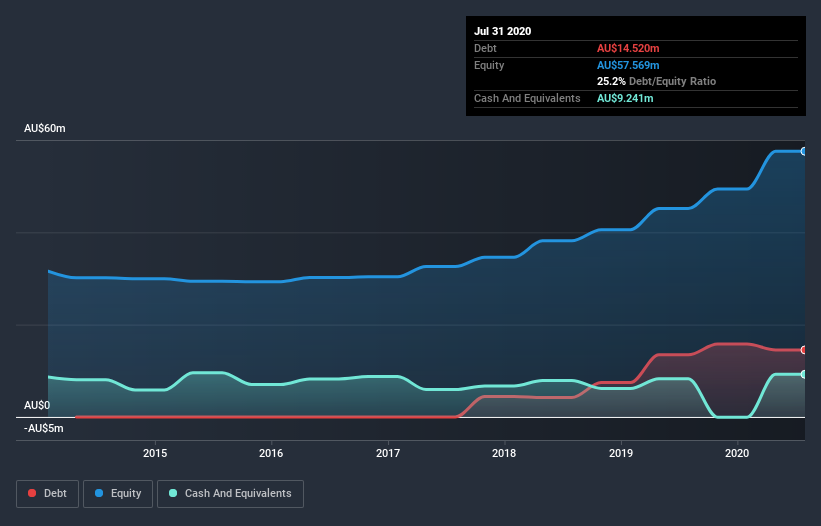Click the 2019 x-axis label

point(621,453)
